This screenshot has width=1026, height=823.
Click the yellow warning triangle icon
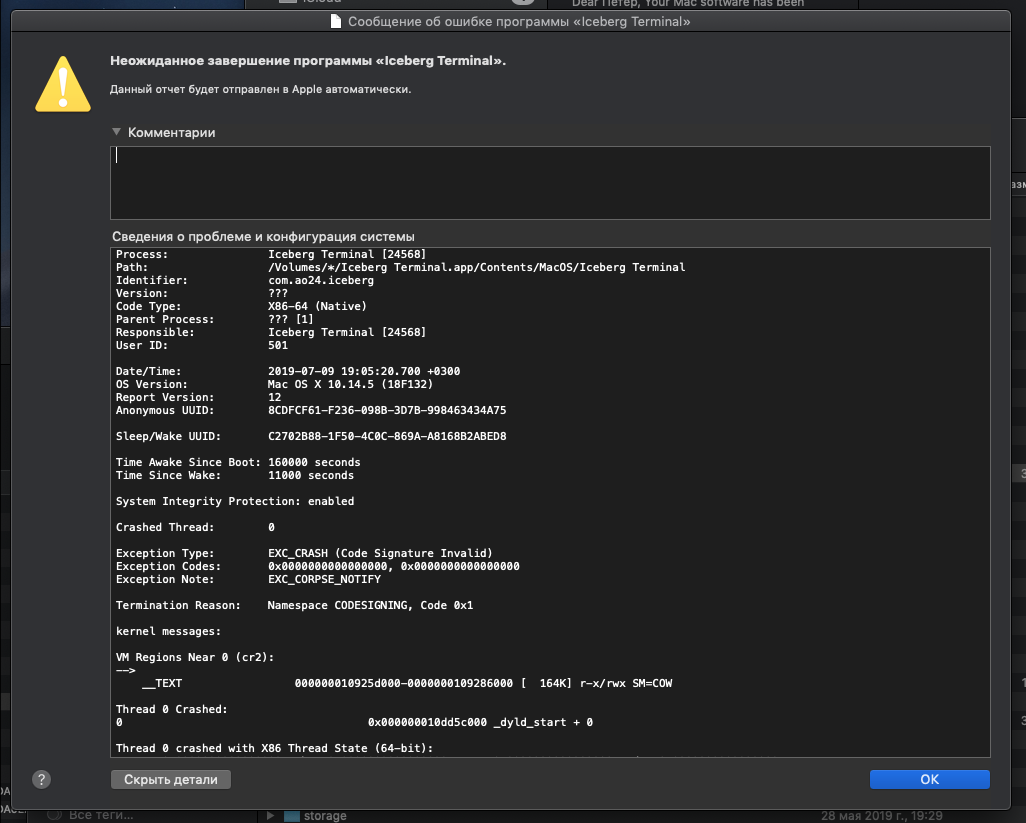tap(63, 84)
